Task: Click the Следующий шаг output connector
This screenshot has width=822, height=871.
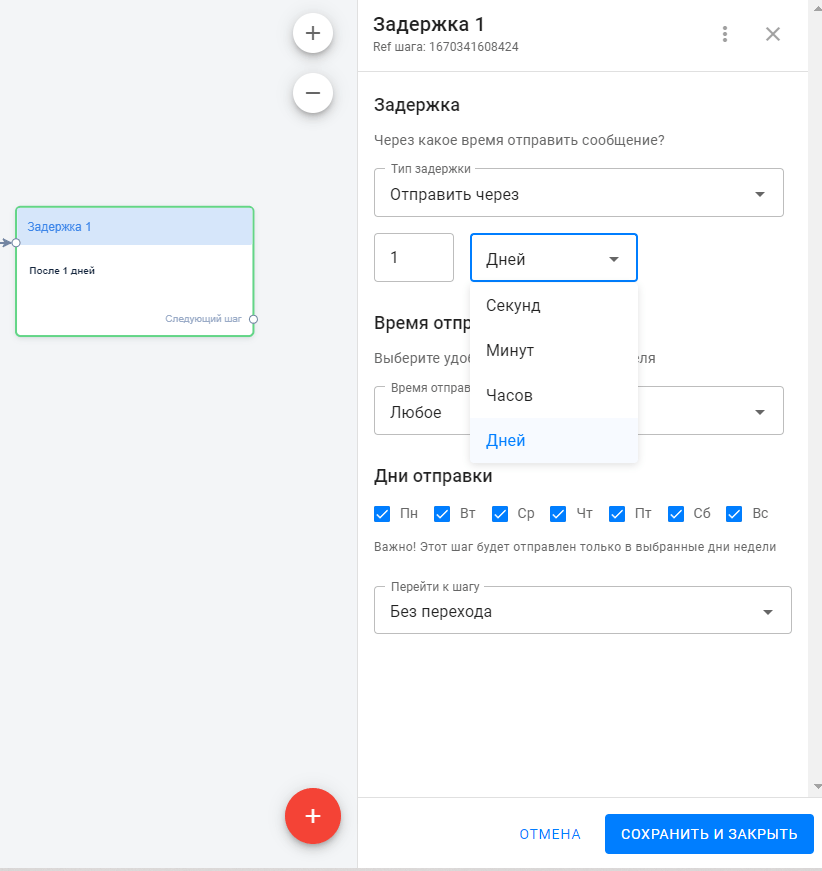Action: click(x=254, y=319)
